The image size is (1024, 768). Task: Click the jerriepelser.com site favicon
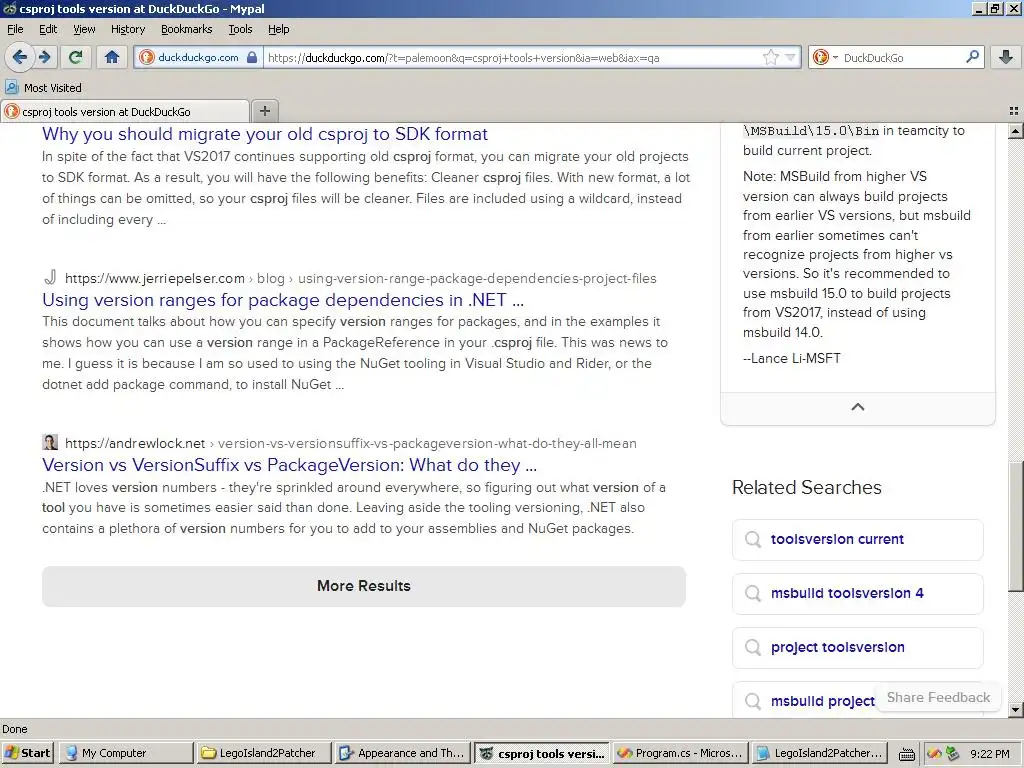(x=50, y=278)
